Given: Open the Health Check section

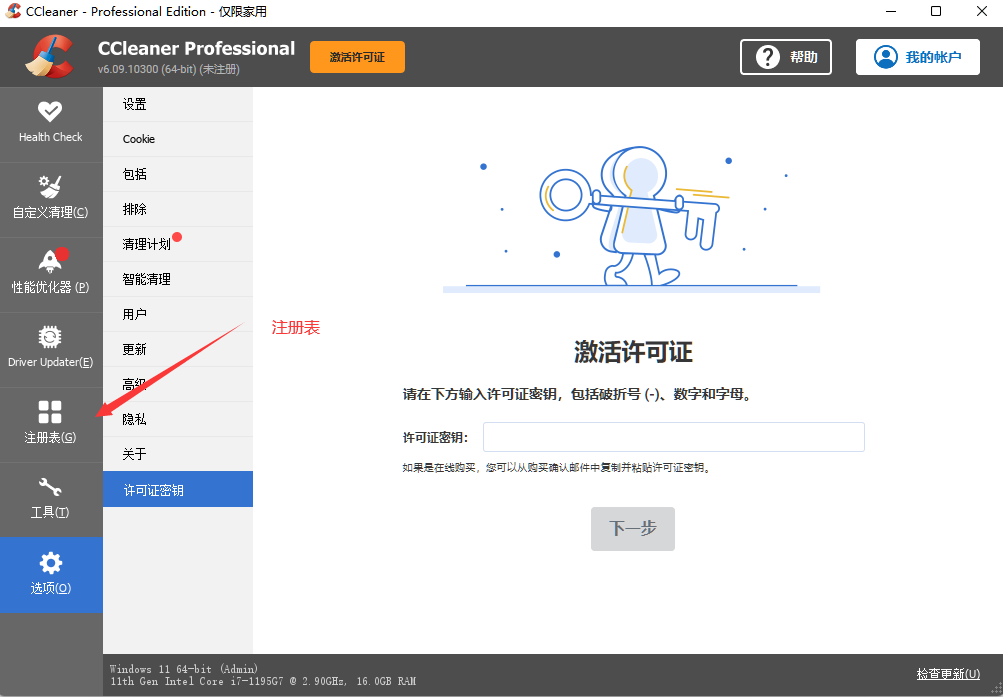Looking at the screenshot, I should coord(51,124).
